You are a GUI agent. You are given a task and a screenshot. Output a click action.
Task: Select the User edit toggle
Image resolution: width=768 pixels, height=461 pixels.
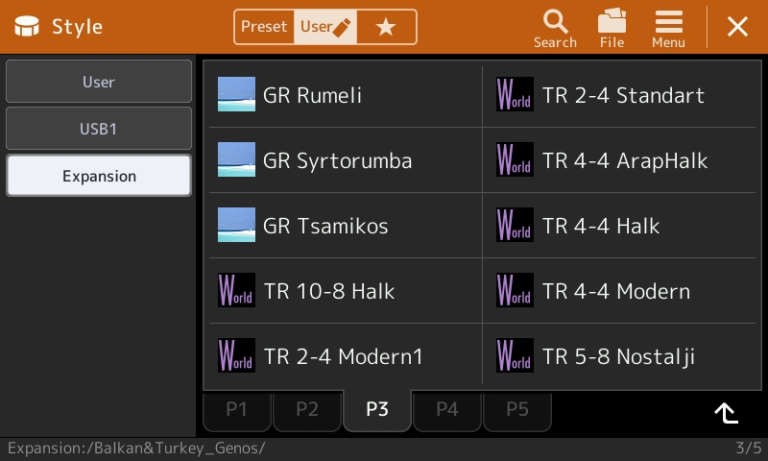[325, 27]
